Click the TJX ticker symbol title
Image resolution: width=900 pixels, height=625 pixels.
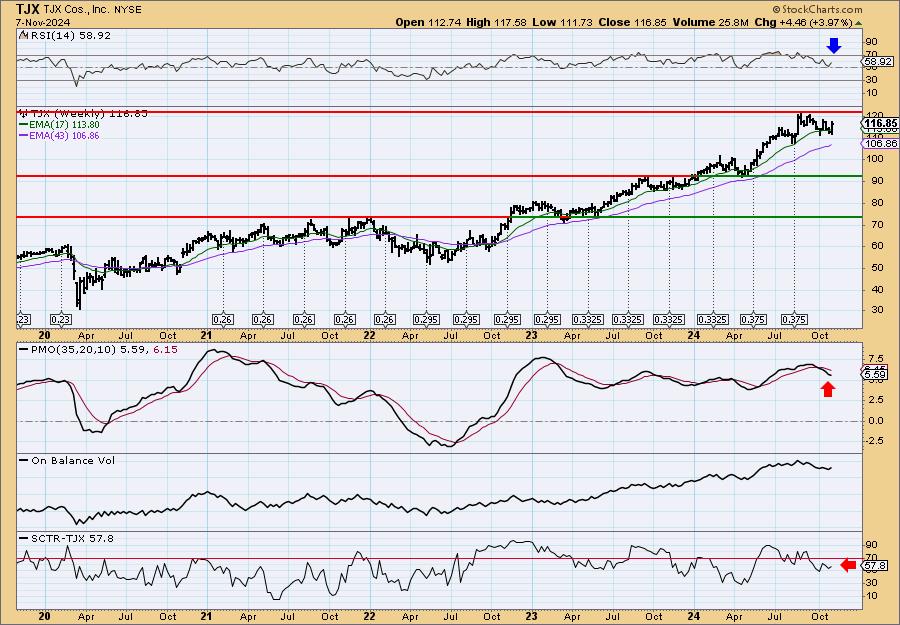pos(28,9)
